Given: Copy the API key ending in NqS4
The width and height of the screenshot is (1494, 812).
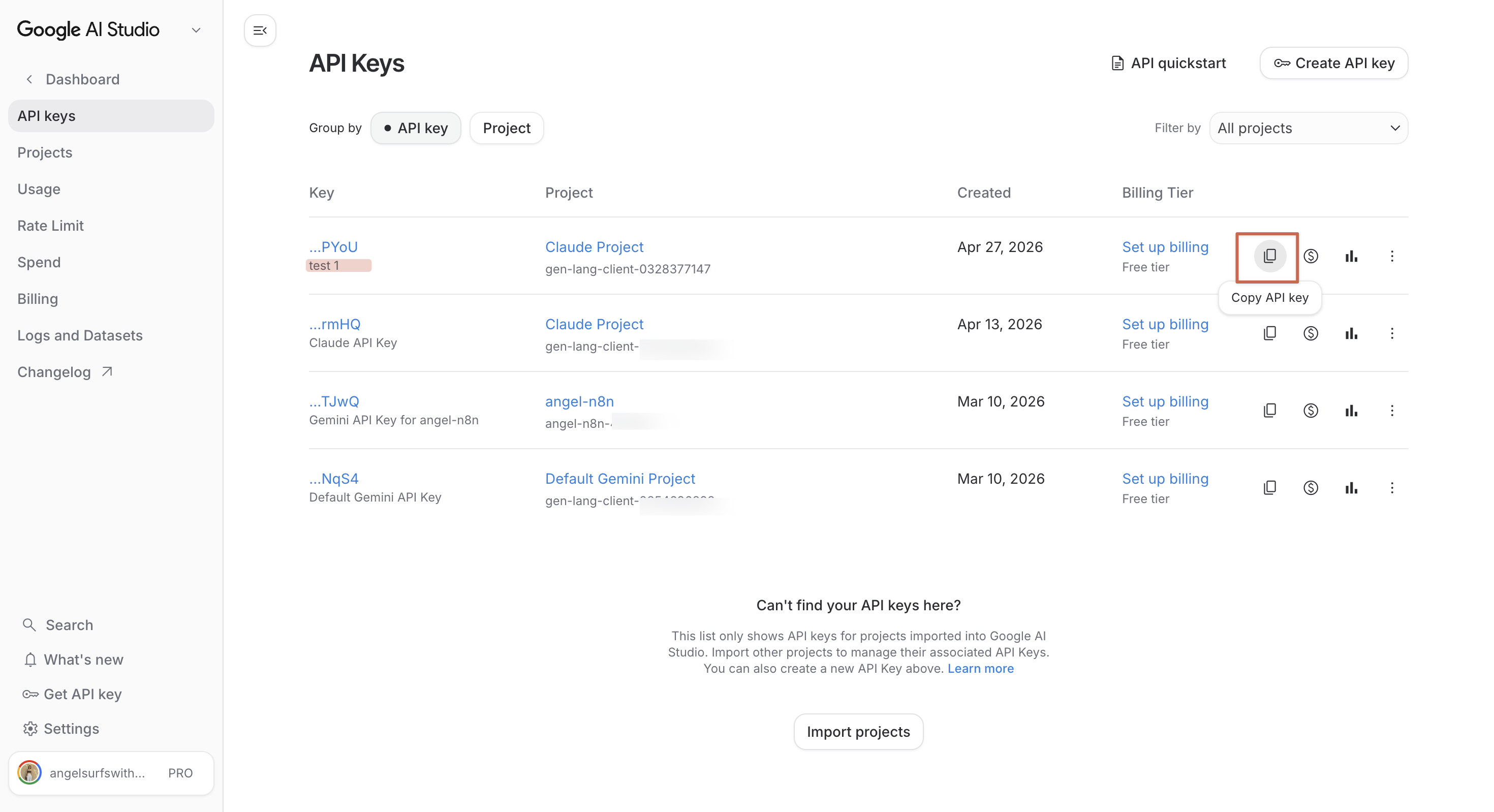Looking at the screenshot, I should 1269,488.
